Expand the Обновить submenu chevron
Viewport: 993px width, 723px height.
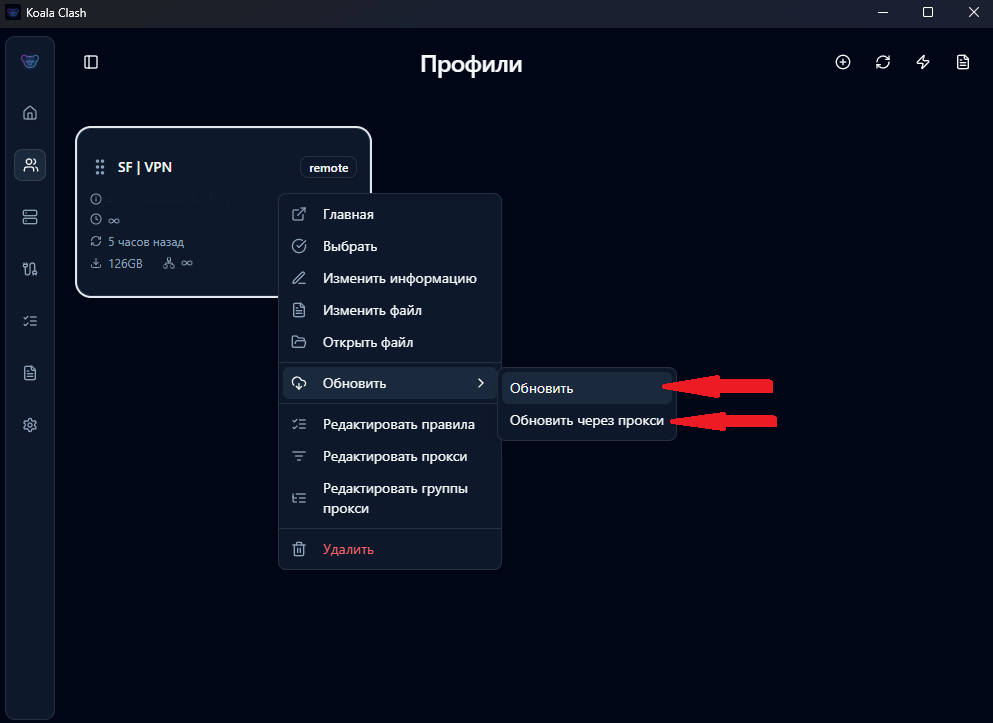point(481,382)
